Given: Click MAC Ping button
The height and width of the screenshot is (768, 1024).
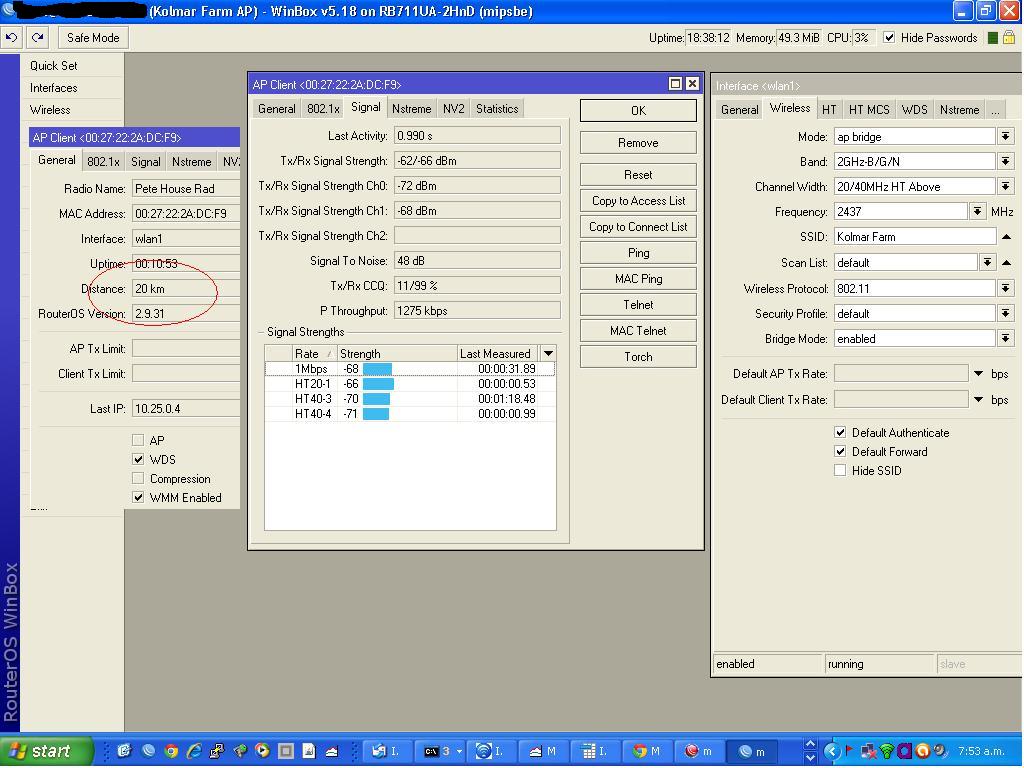Looking at the screenshot, I should click(638, 280).
